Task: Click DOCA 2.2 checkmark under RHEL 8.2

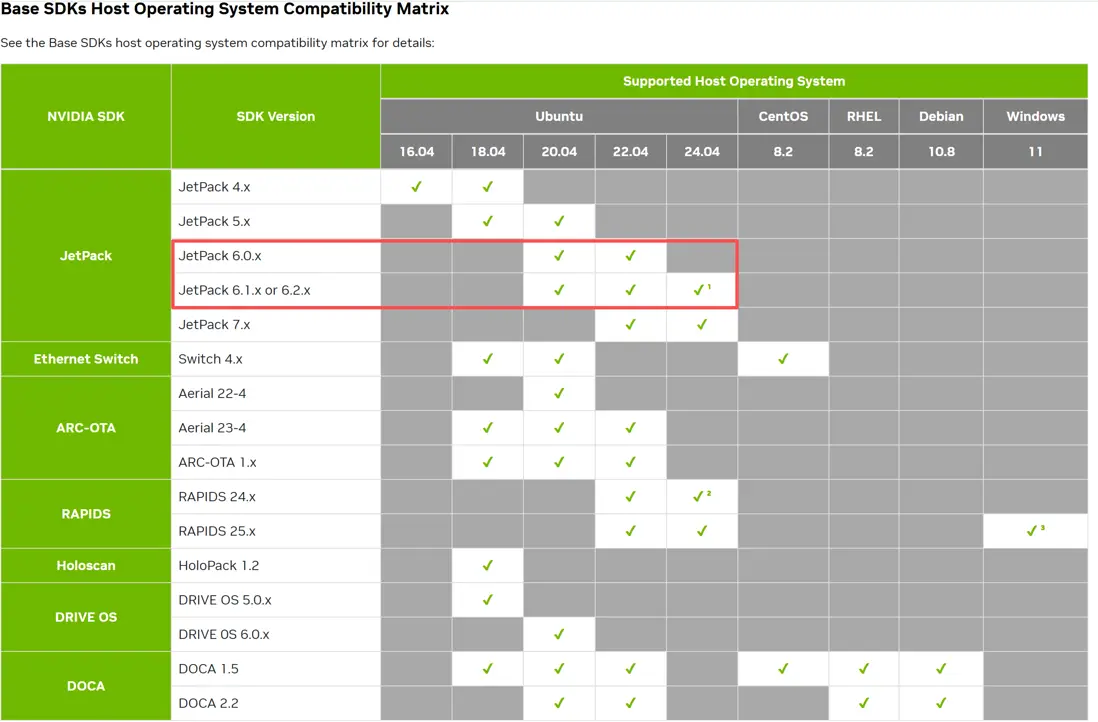Action: 863,703
